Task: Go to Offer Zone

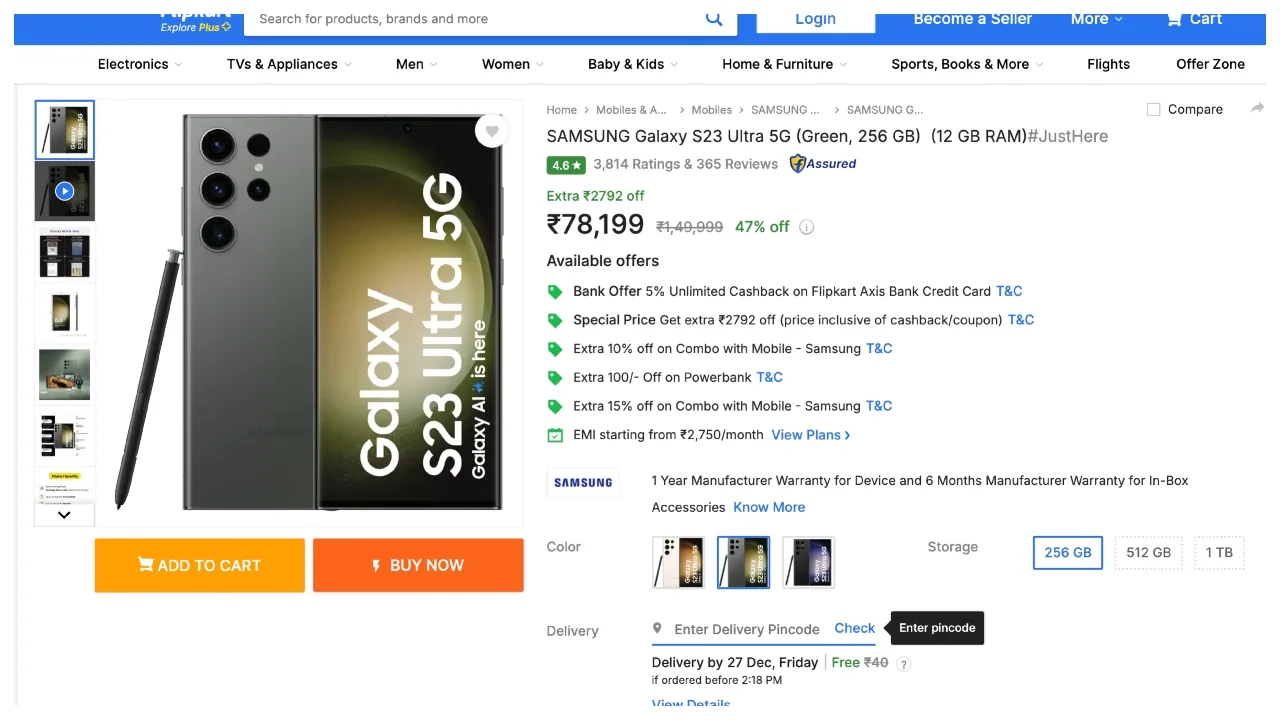Action: pos(1210,64)
